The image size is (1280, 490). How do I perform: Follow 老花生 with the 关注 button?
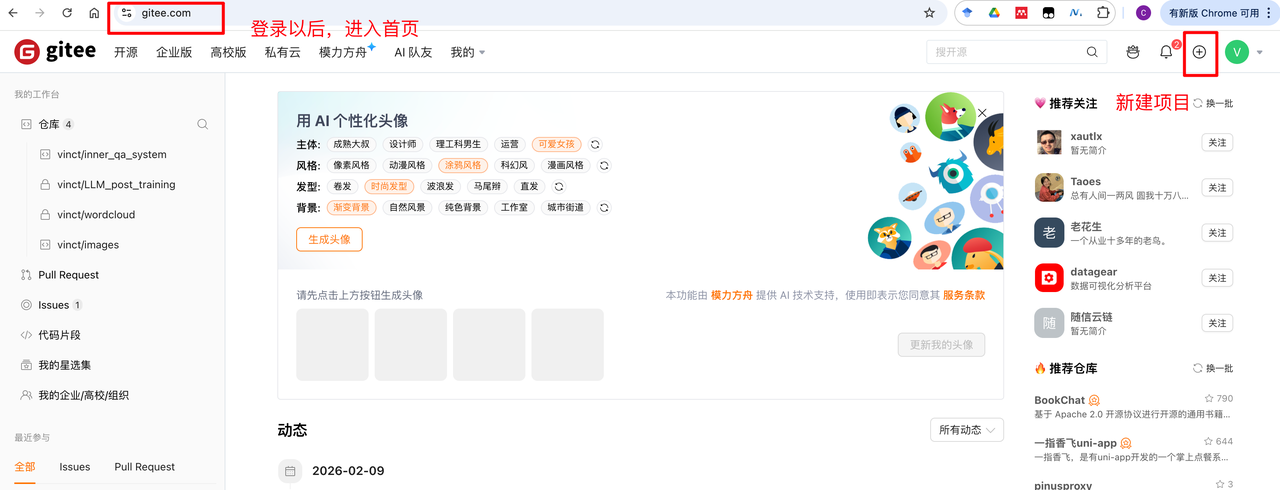coord(1217,233)
